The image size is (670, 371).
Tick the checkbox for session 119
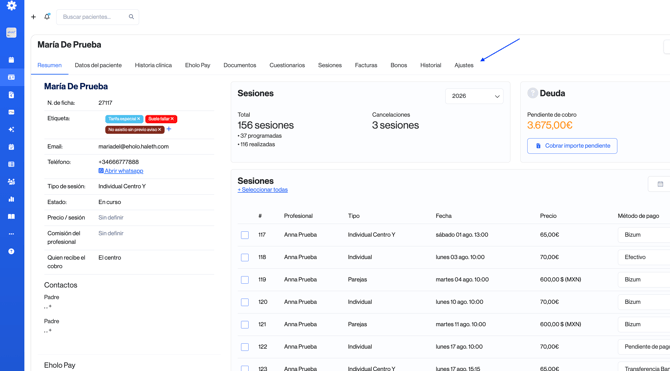point(245,280)
